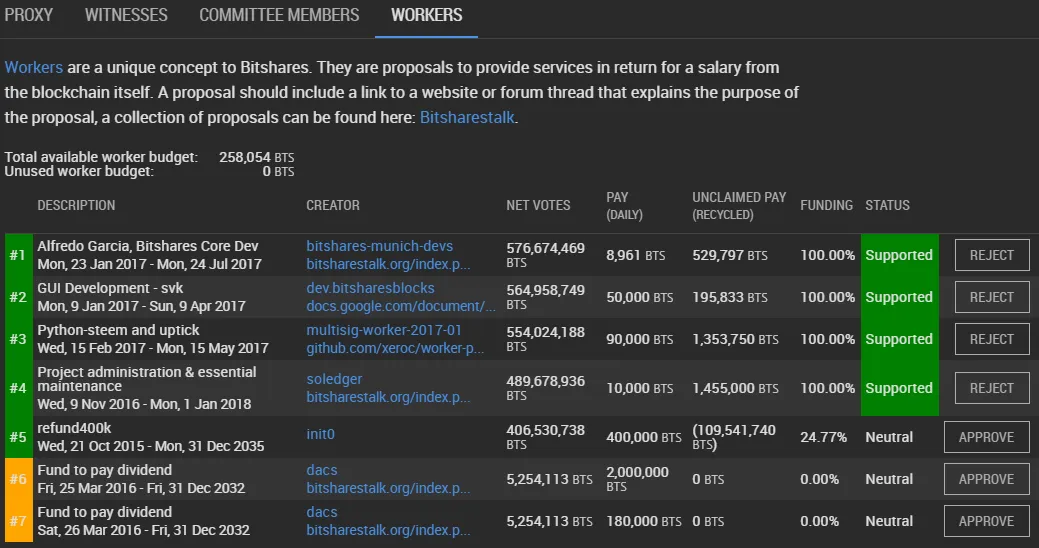This screenshot has width=1039, height=548.
Task: Approve worker #7 Fund to pay dividend
Action: coord(987,521)
